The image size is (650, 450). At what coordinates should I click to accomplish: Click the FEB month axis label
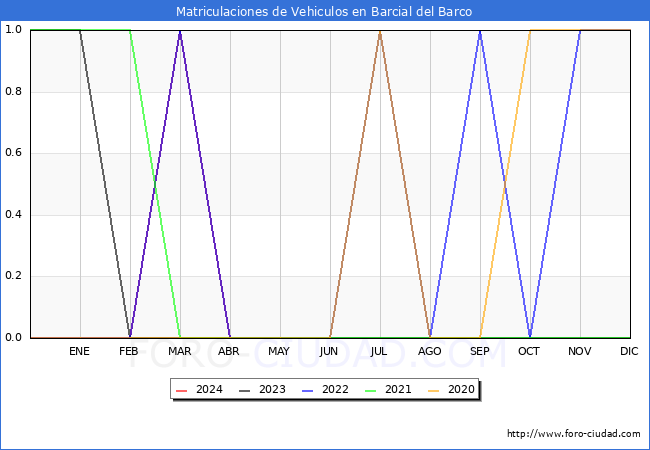(129, 351)
